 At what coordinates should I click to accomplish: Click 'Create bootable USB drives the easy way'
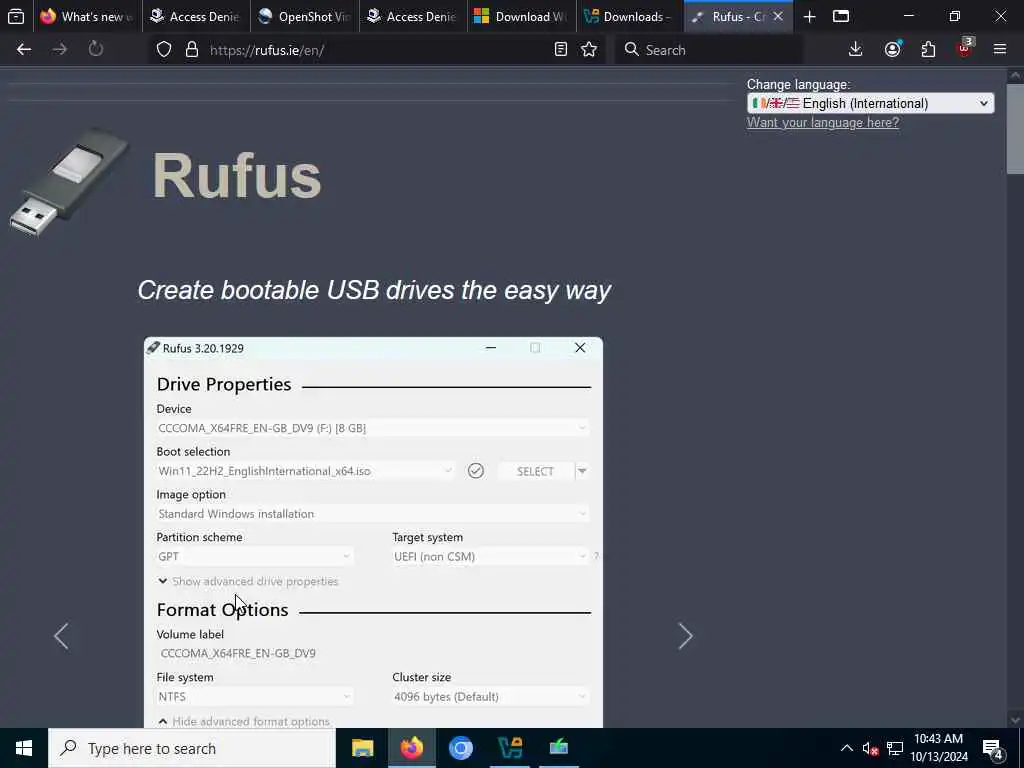pyautogui.click(x=374, y=290)
